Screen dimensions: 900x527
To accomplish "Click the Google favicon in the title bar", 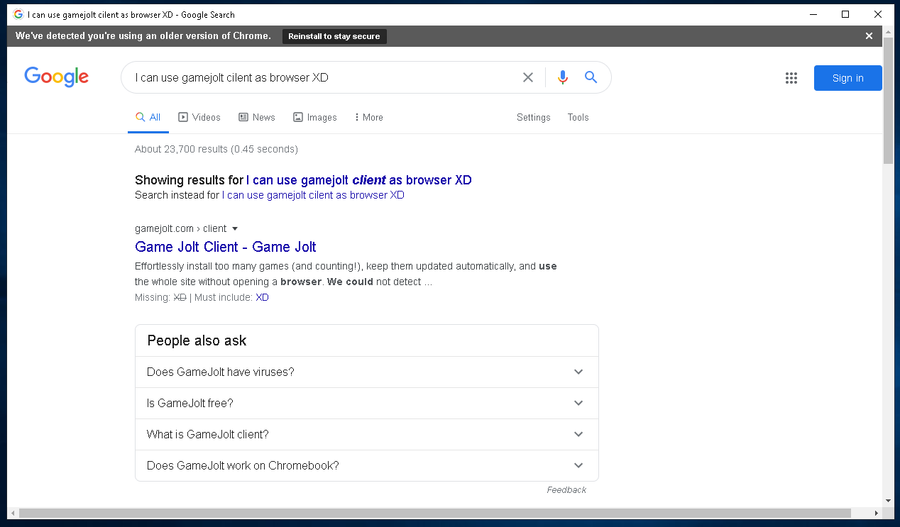I will (18, 14).
